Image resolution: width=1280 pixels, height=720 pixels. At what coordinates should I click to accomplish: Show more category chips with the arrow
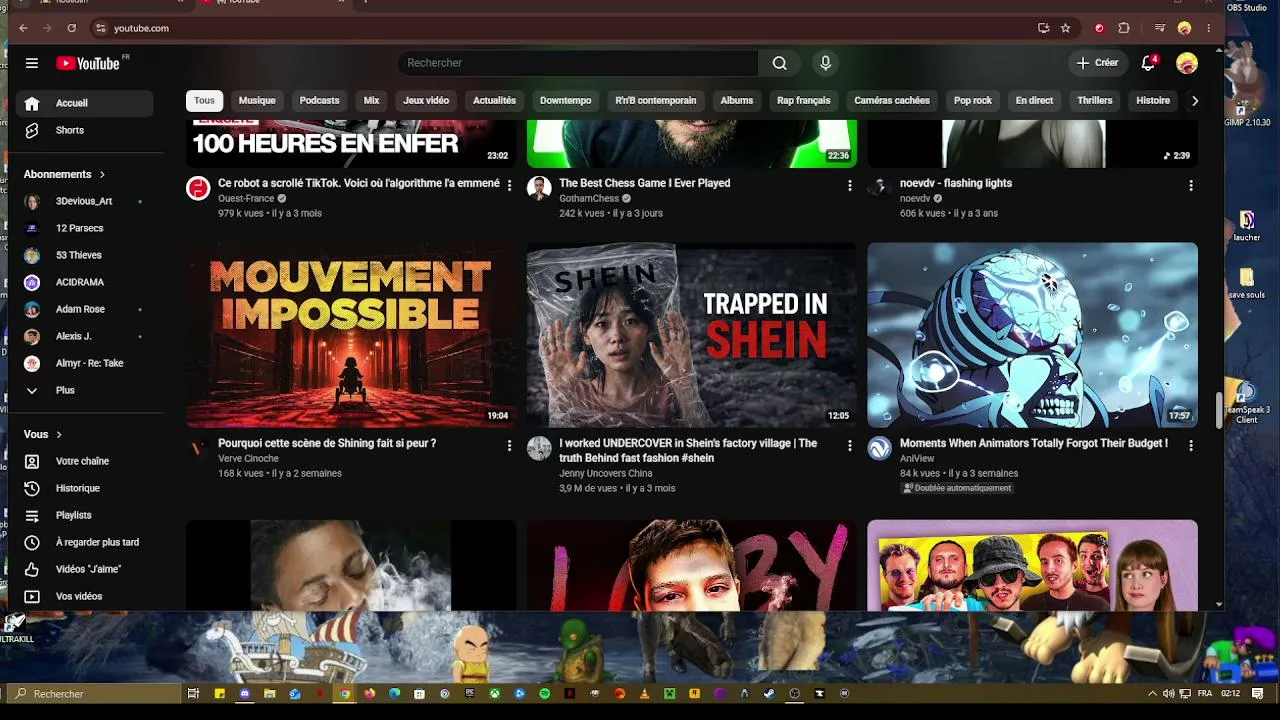click(x=1194, y=100)
